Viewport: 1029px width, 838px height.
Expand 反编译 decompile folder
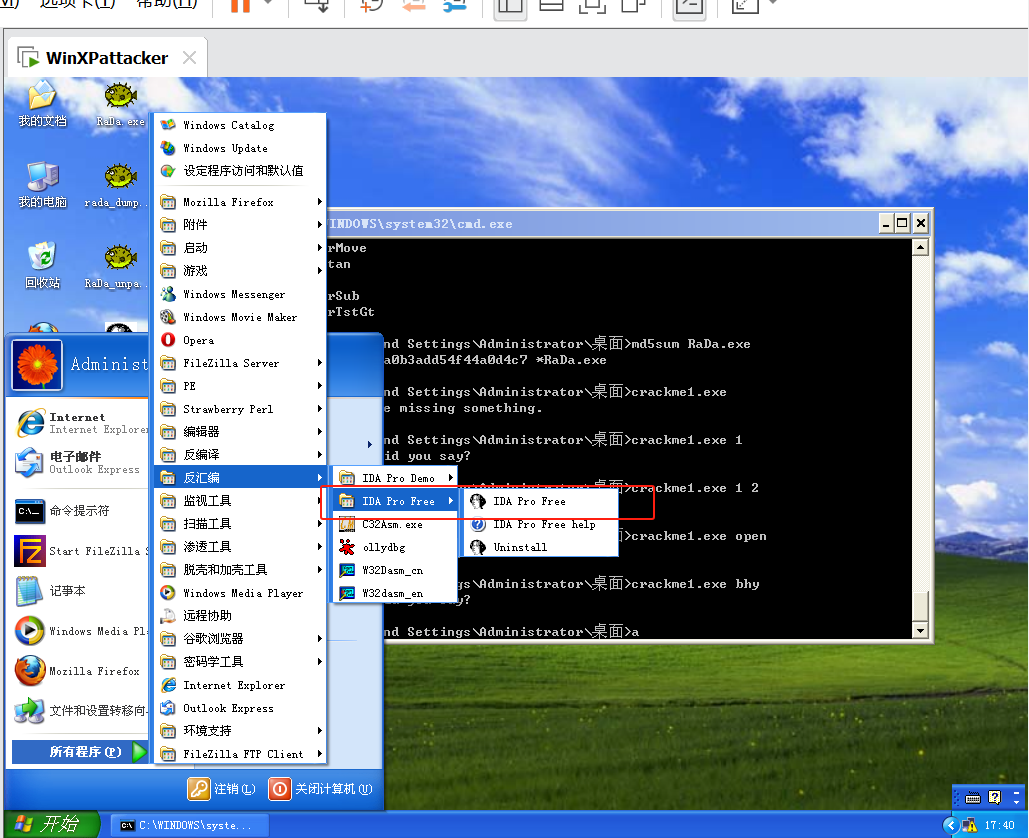click(x=240, y=455)
